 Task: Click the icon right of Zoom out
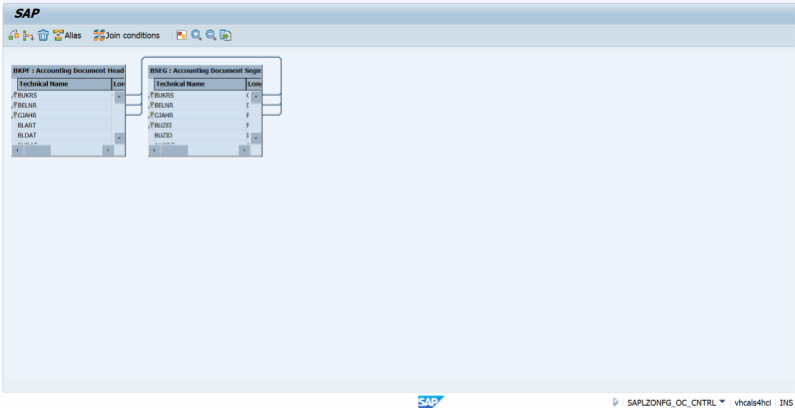point(226,35)
